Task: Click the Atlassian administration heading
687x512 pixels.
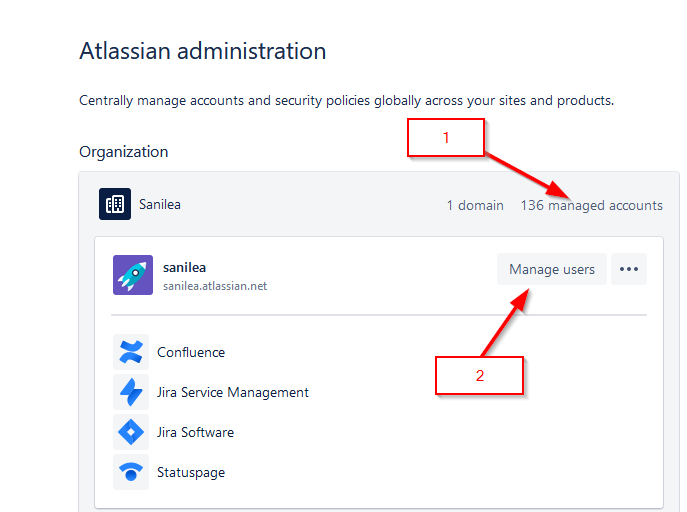Action: [x=203, y=51]
